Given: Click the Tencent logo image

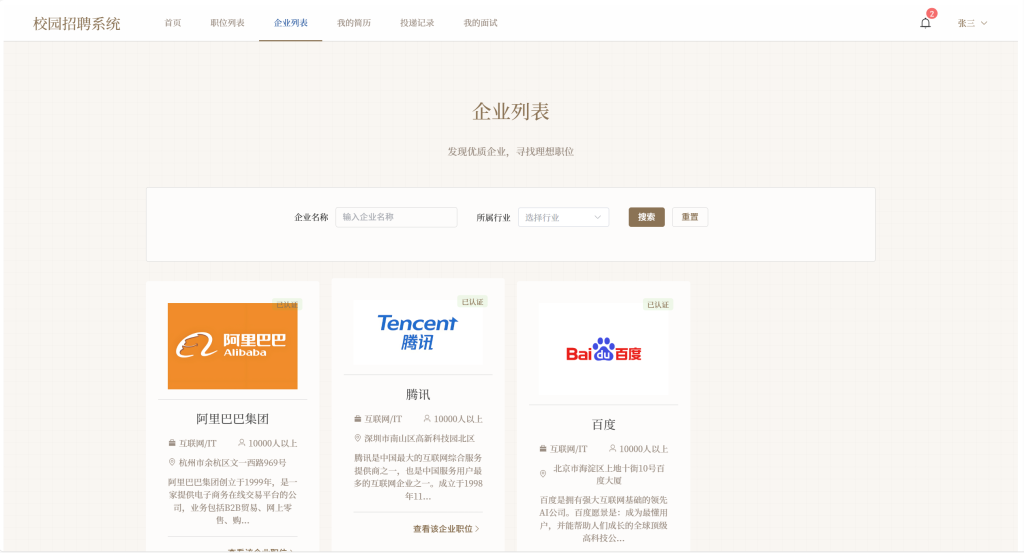Looking at the screenshot, I should point(418,332).
